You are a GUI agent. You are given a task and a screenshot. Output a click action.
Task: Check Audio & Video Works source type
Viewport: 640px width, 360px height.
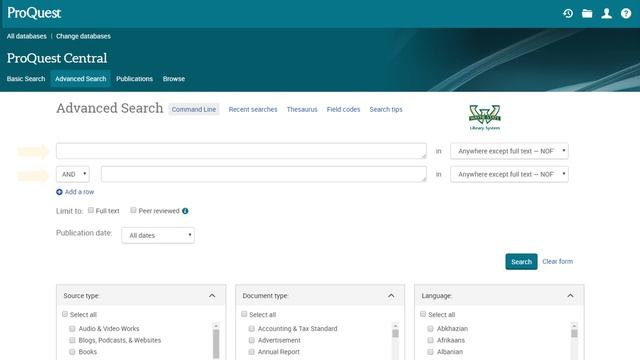tap(72, 329)
